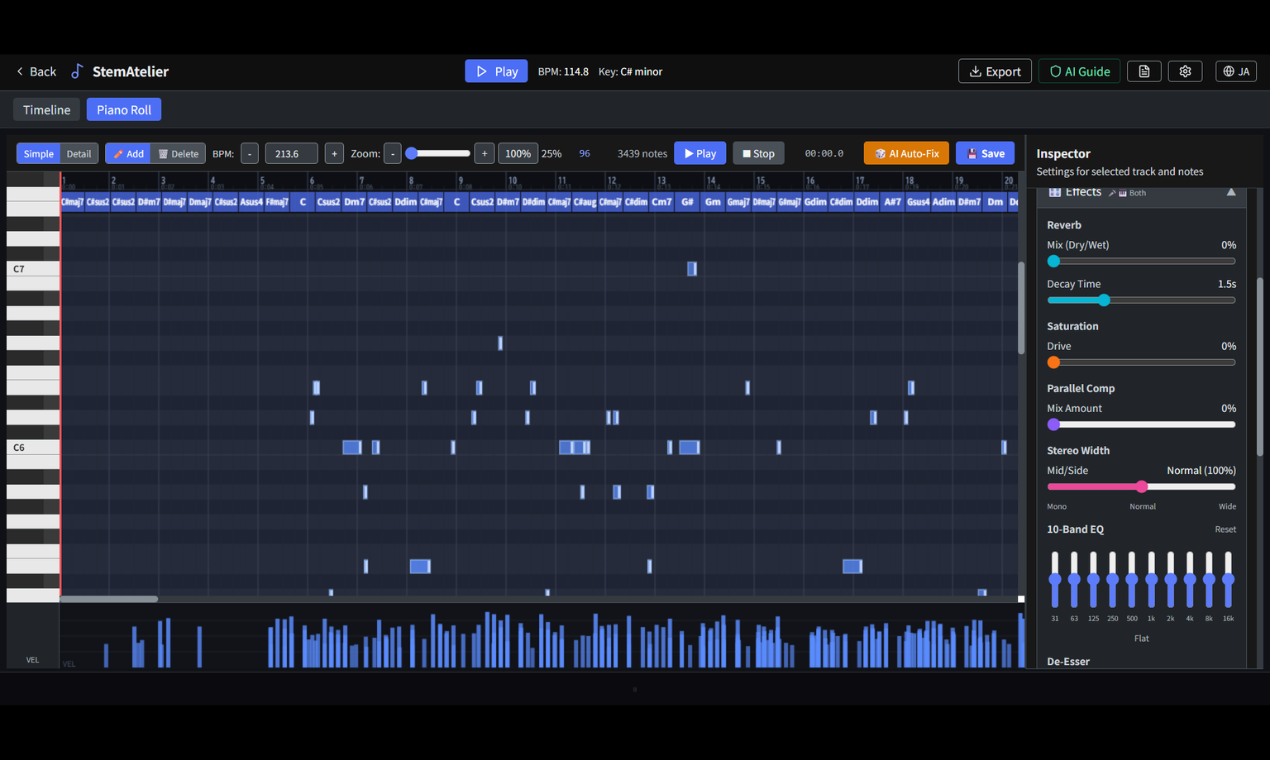
Task: Collapse the Effects section triangle
Action: [x=1231, y=192]
